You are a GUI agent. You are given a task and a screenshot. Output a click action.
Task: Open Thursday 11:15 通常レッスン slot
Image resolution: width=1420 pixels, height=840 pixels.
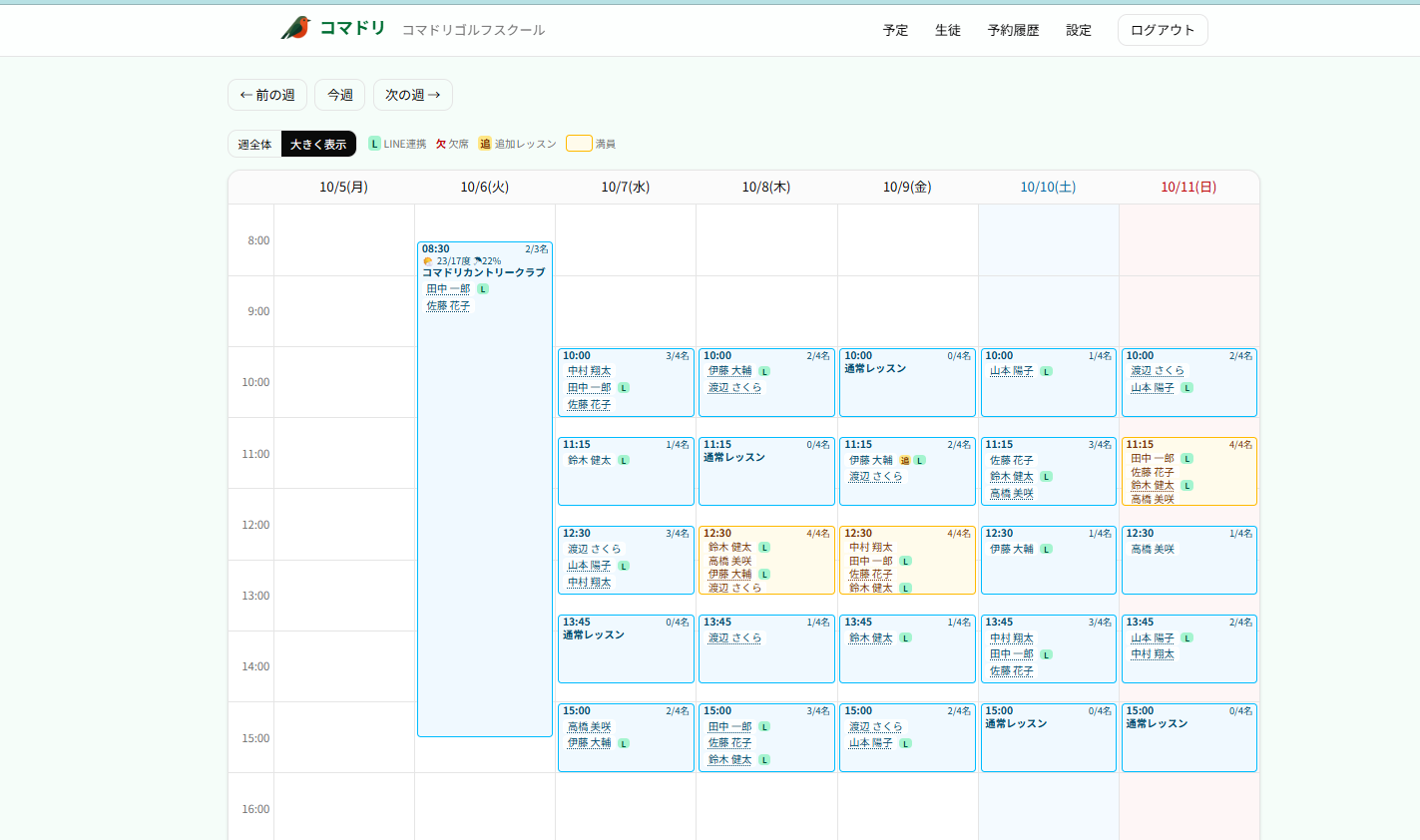click(766, 471)
